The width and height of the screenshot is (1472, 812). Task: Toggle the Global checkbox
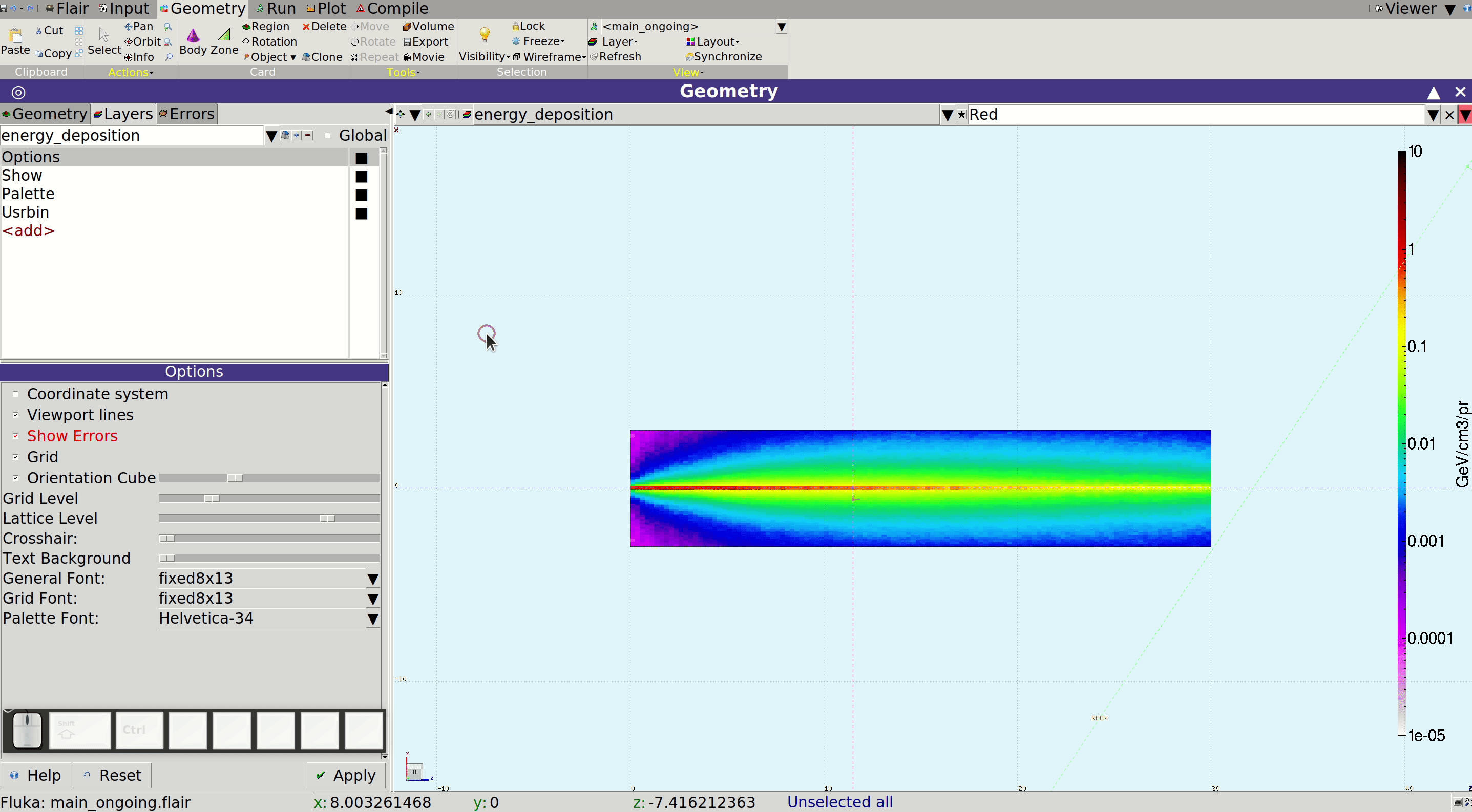[327, 135]
